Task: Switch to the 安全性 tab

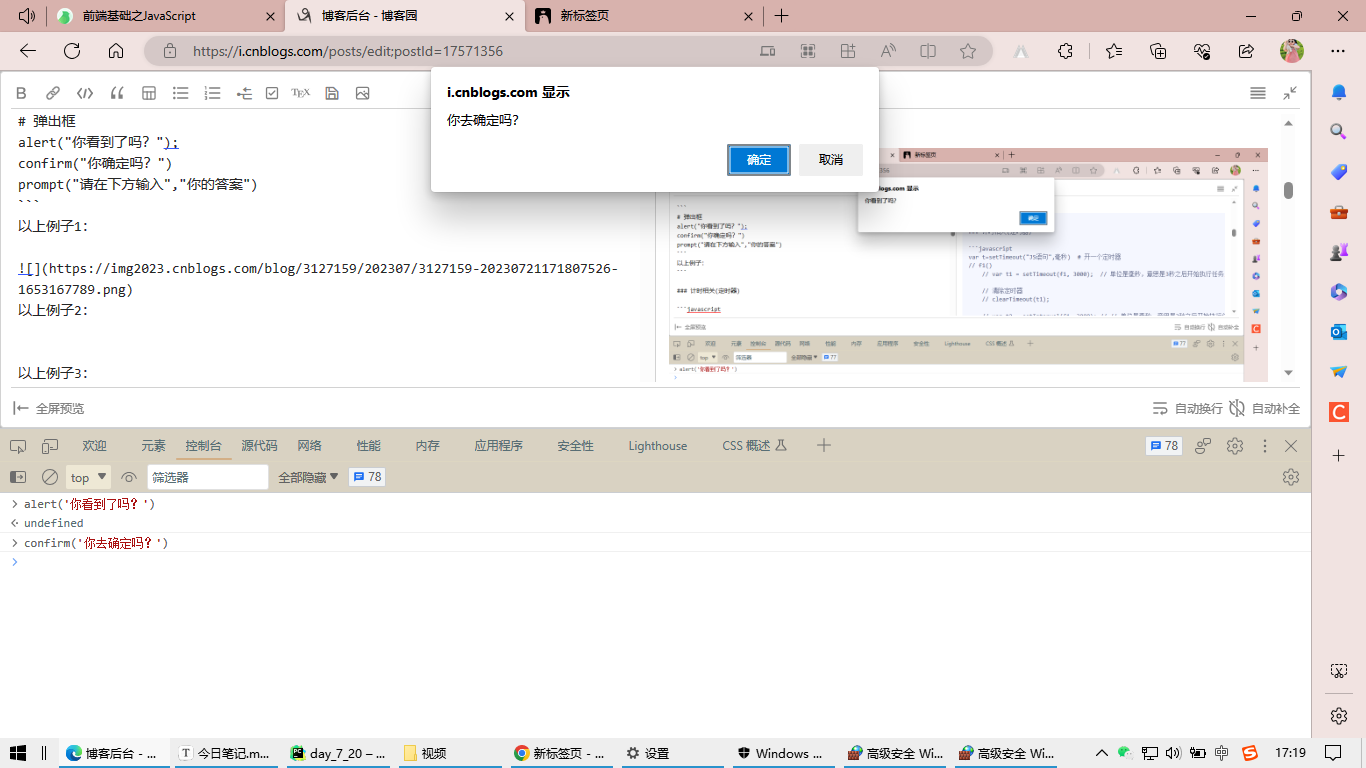Action: pyautogui.click(x=576, y=446)
